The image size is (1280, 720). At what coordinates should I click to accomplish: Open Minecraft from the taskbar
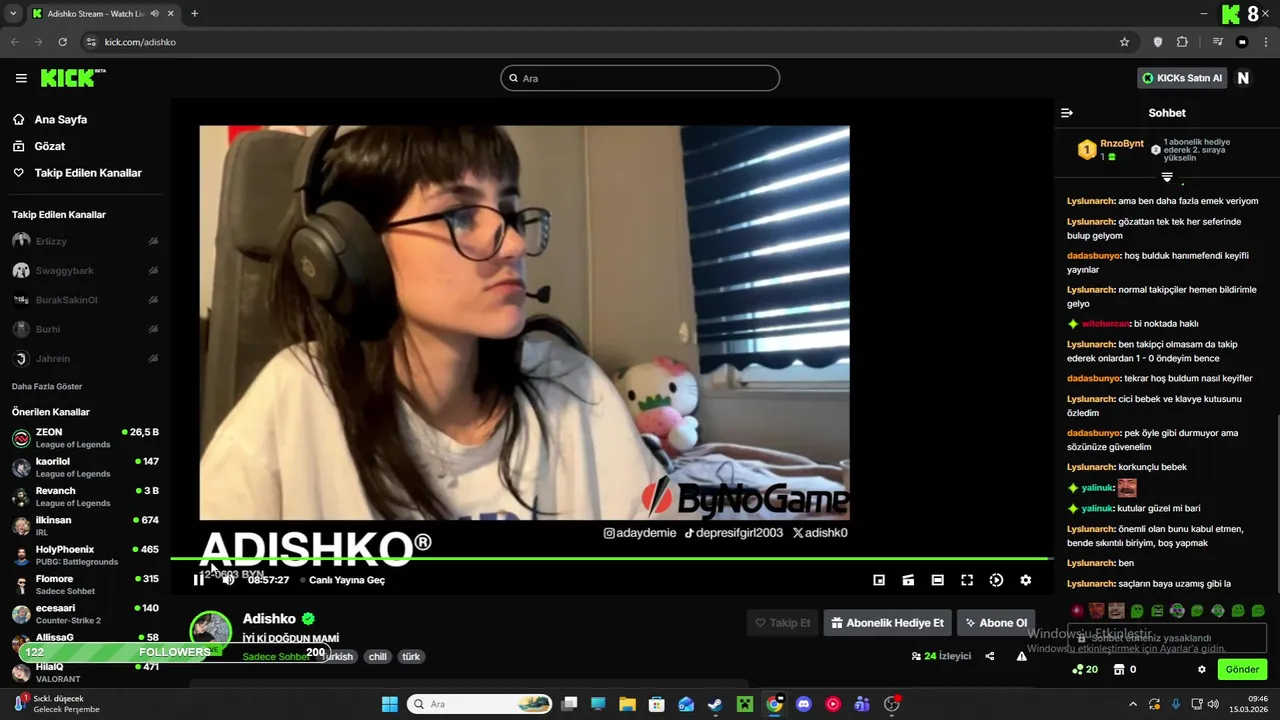point(744,704)
